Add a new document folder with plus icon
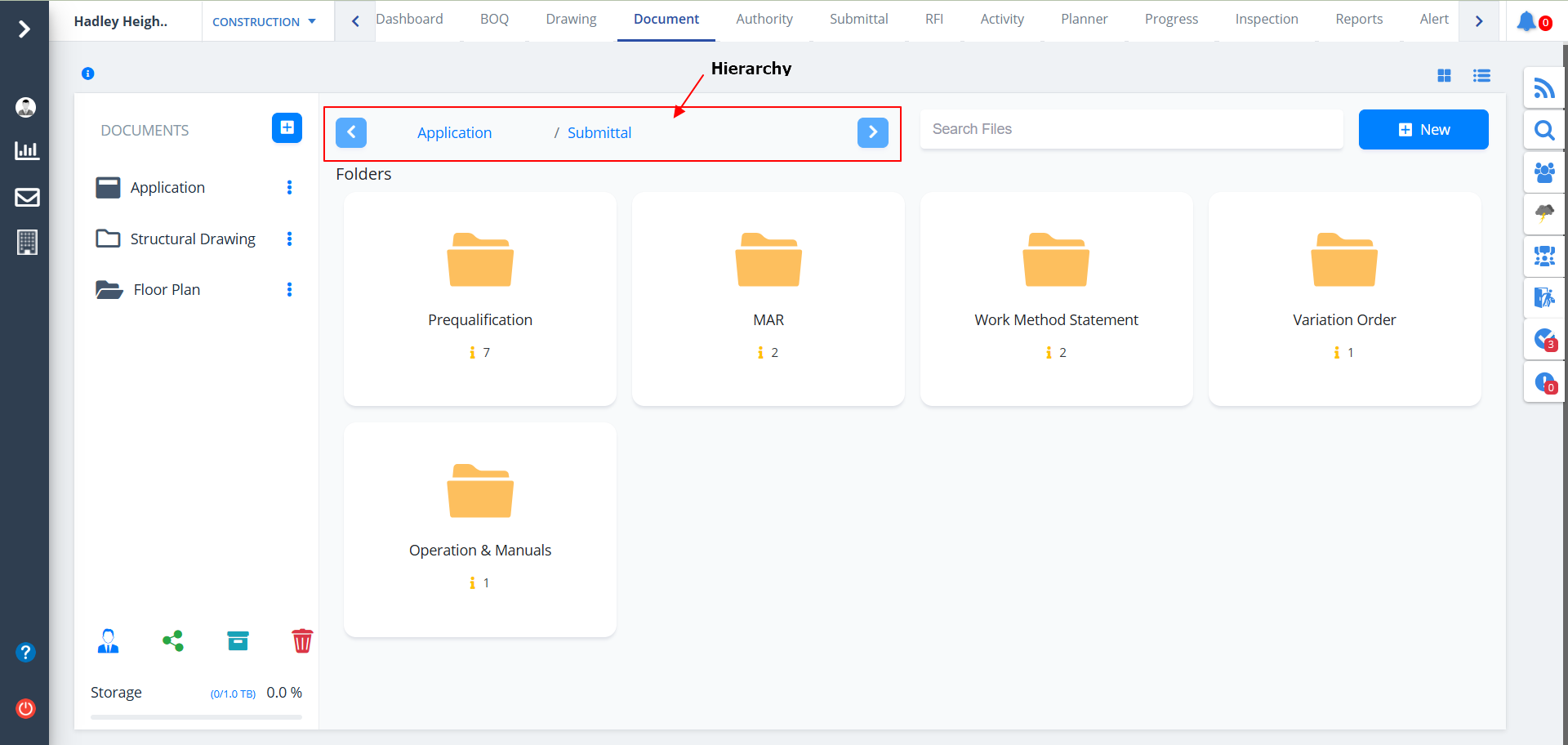1568x745 pixels. [287, 128]
